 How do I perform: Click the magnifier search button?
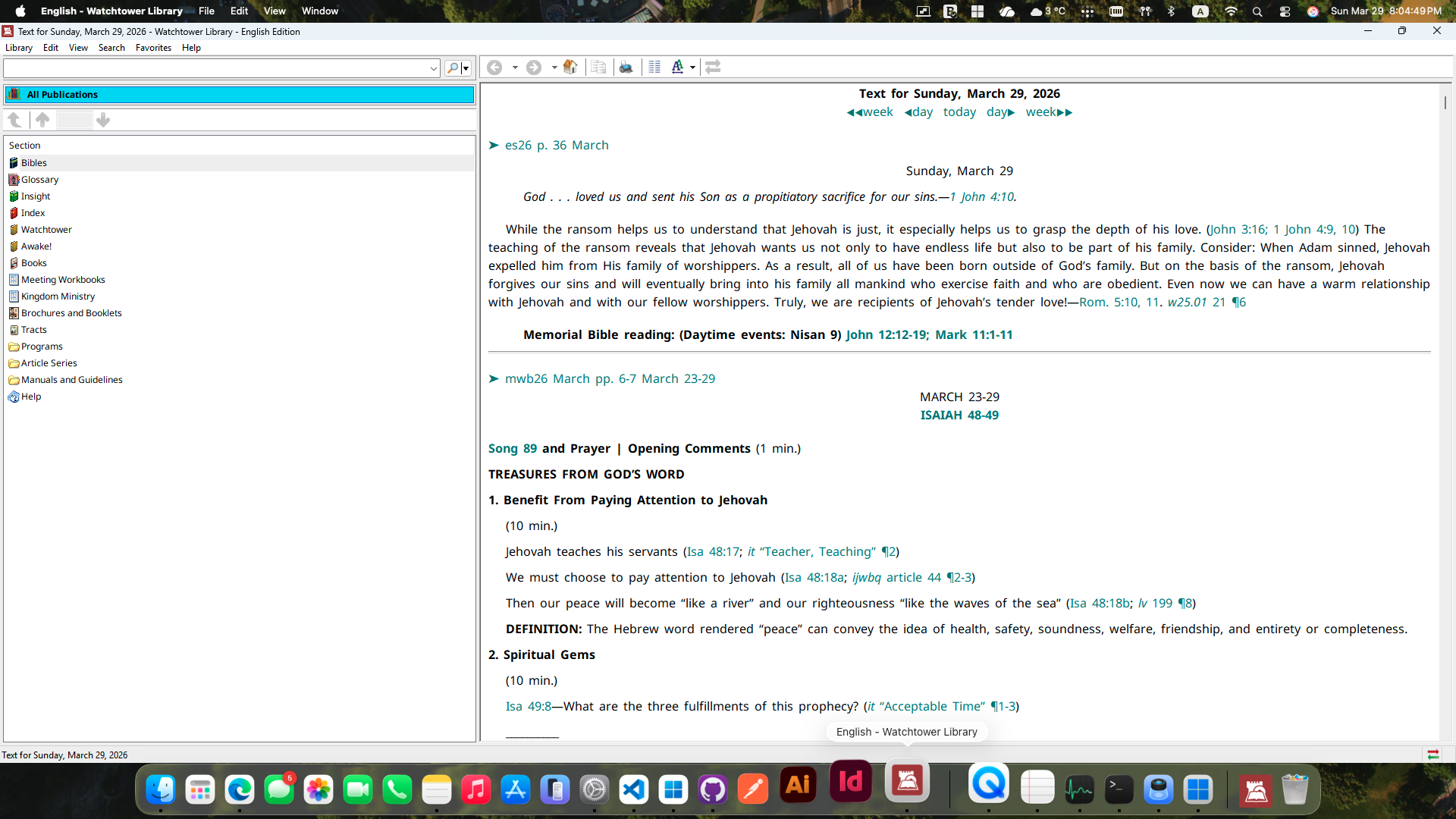click(453, 68)
